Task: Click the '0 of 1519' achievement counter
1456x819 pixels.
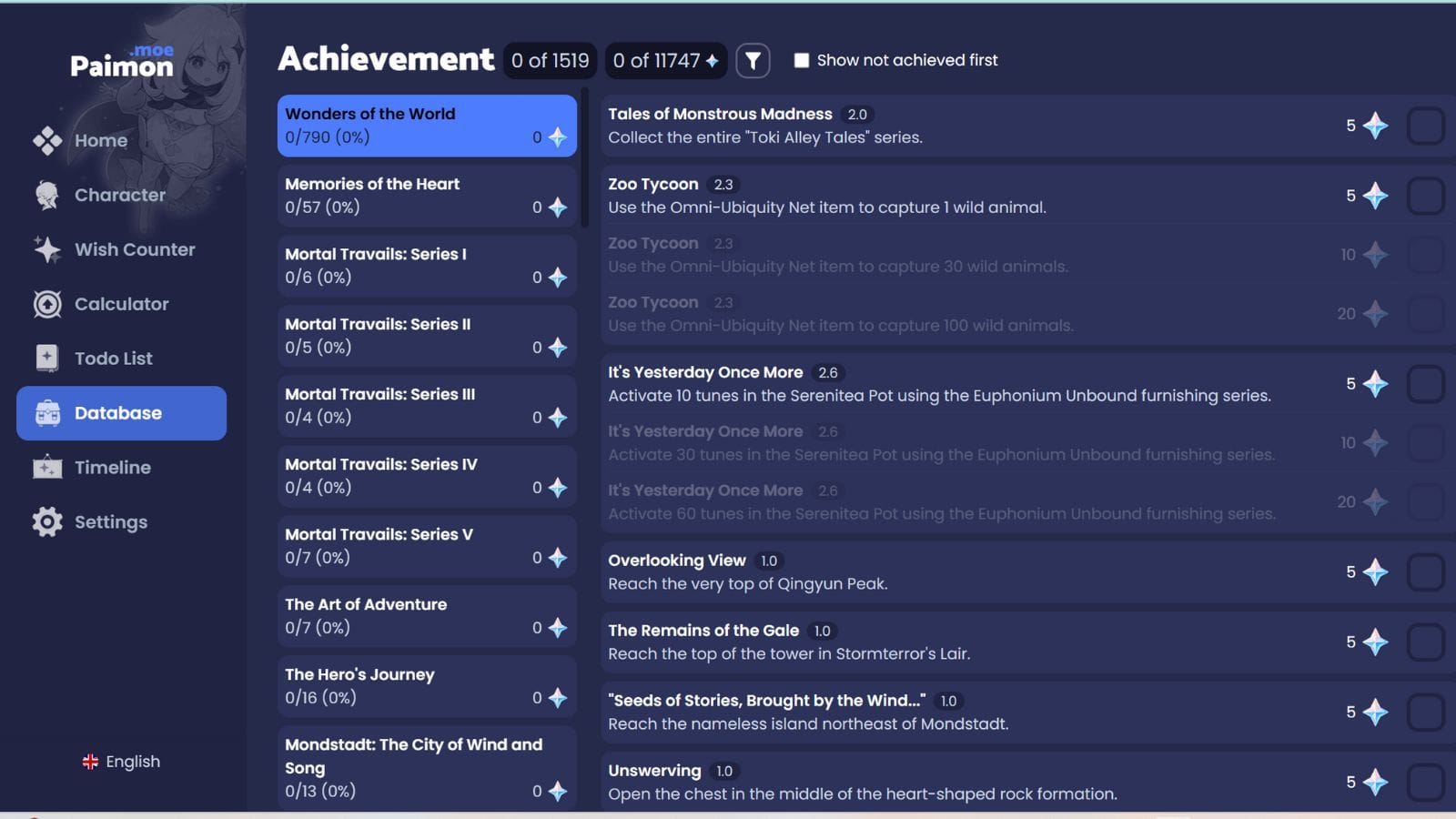Action: (x=550, y=60)
